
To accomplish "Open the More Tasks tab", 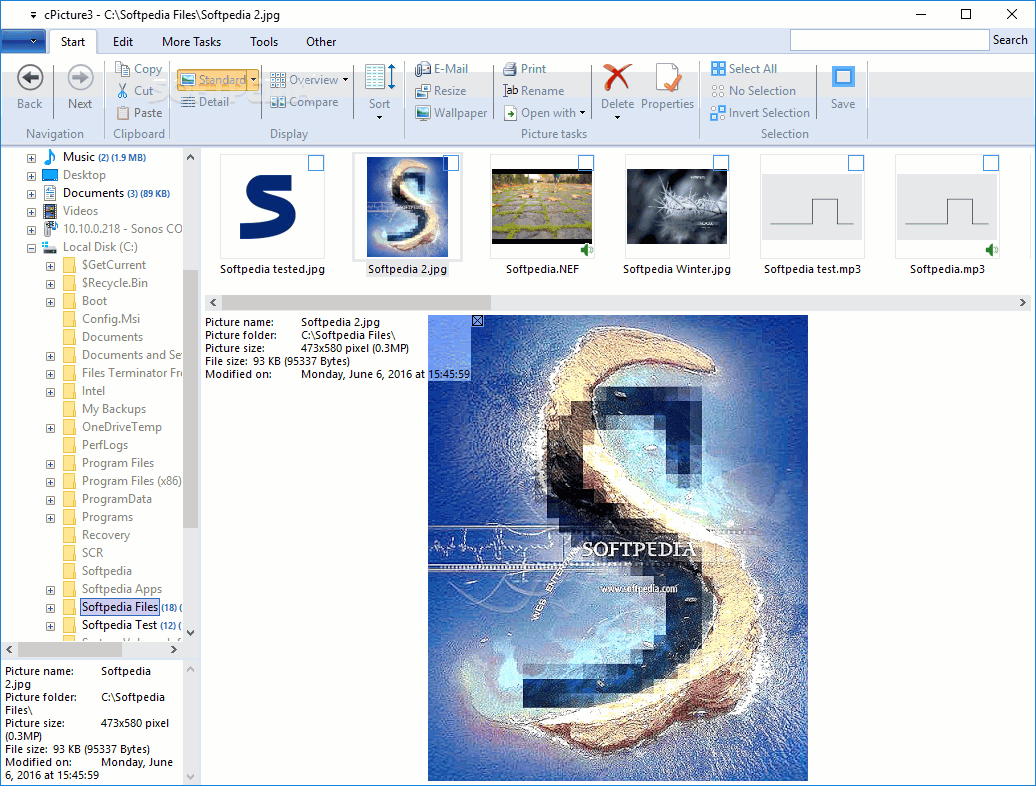I will click(x=192, y=42).
